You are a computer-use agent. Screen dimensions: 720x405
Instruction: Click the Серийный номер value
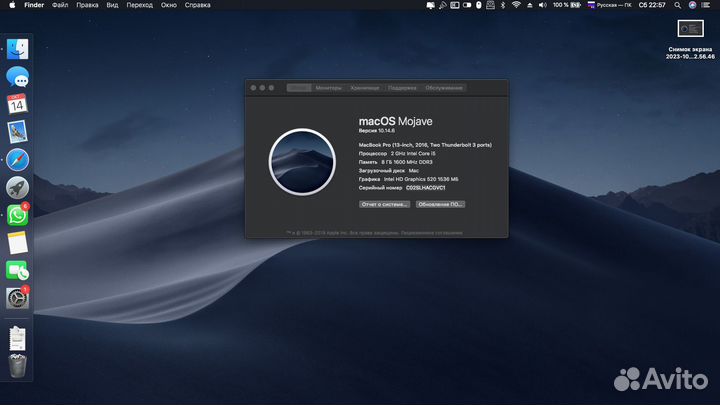pyautogui.click(x=425, y=188)
